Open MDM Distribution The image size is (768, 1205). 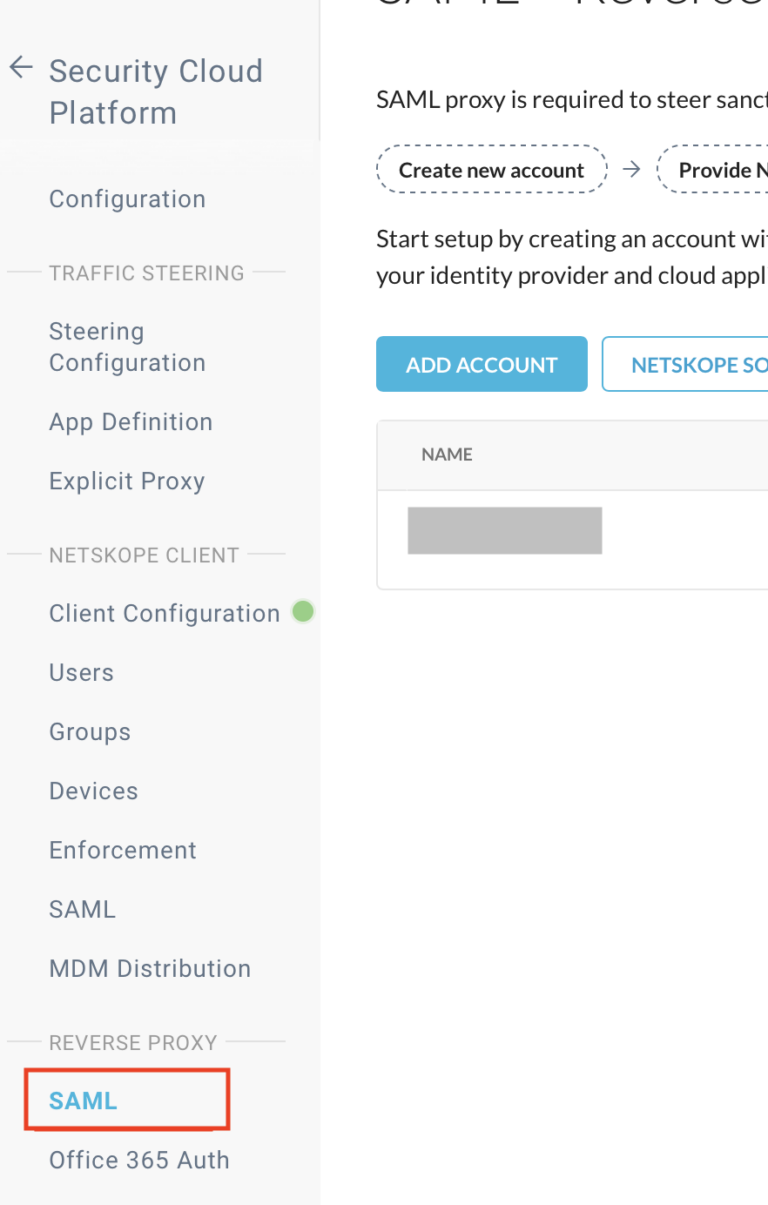[x=150, y=968]
